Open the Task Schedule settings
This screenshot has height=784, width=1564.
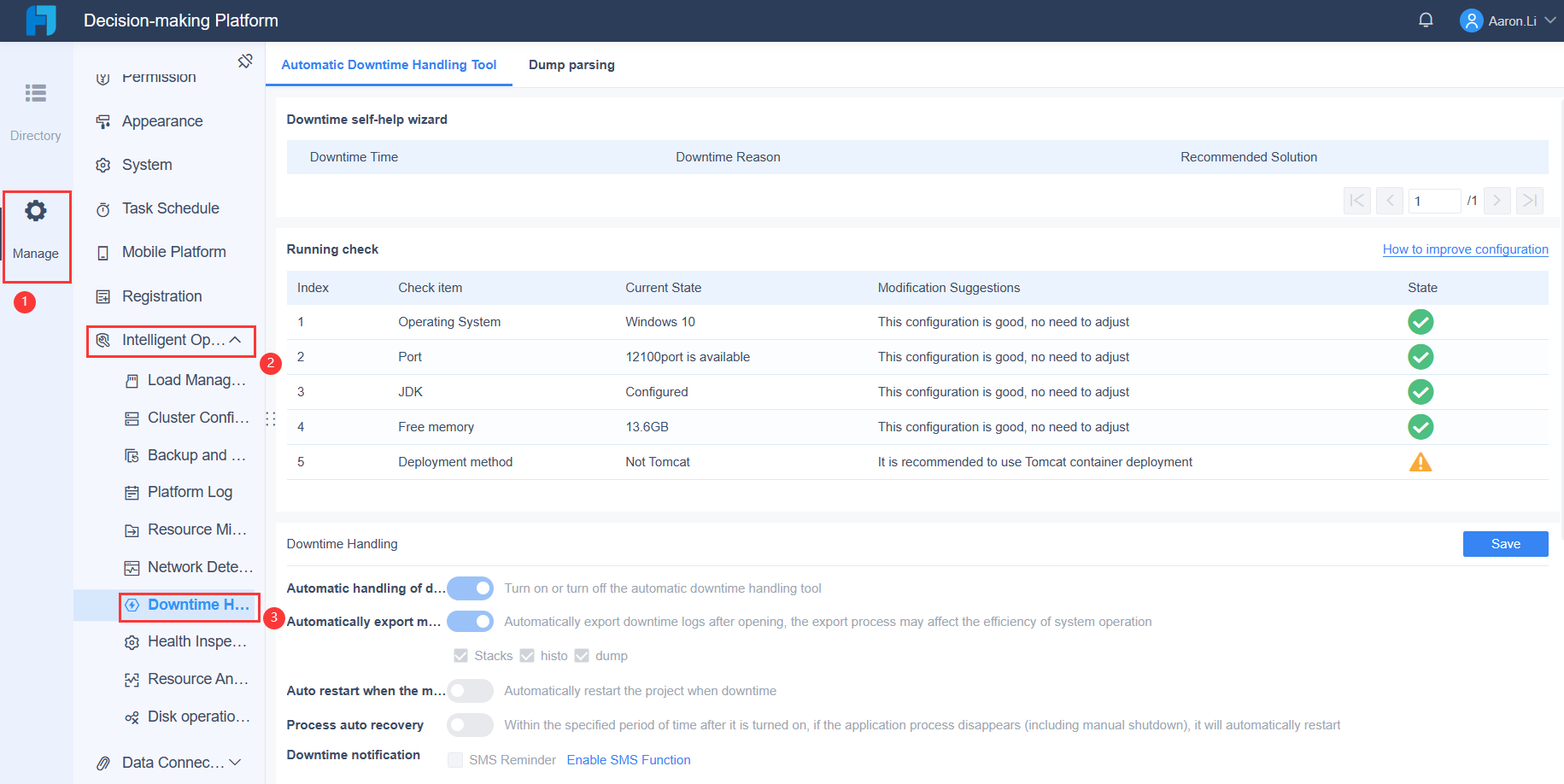point(168,208)
